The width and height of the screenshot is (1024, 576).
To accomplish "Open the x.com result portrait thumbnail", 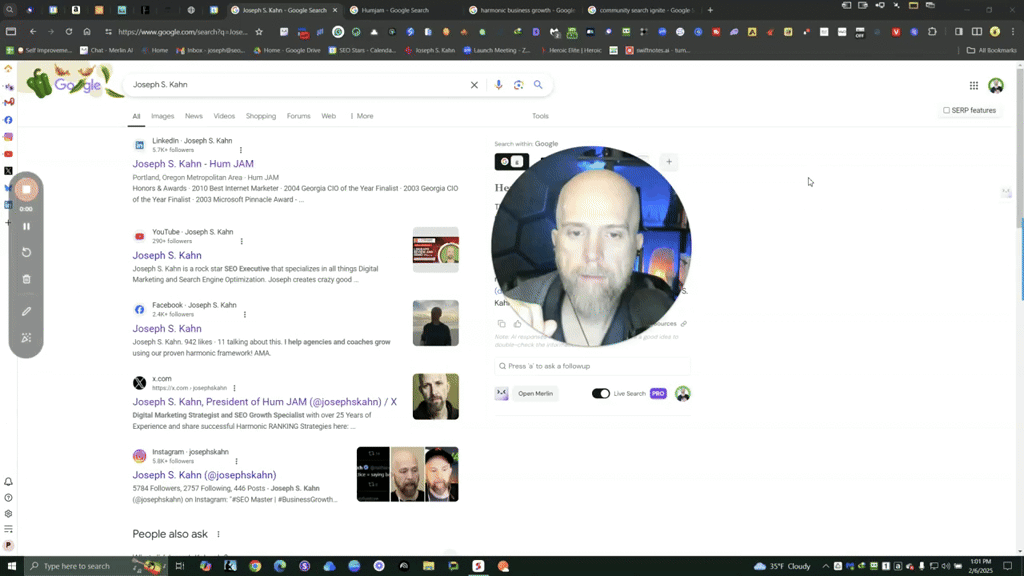I will (436, 396).
